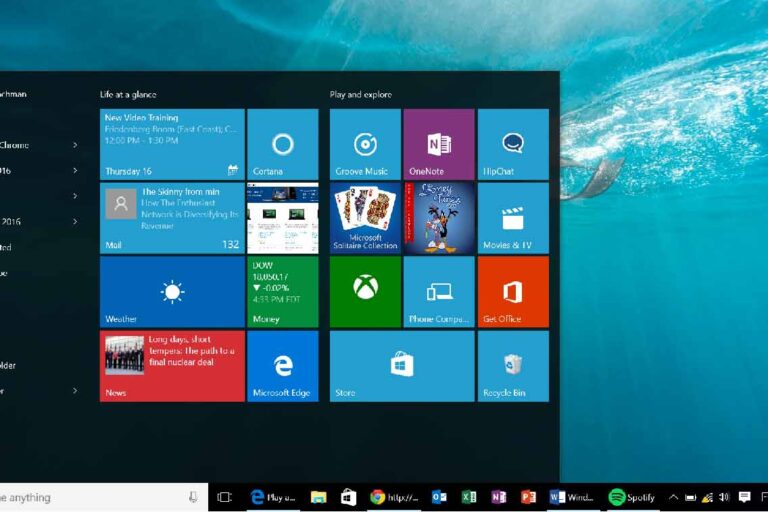
Task: Open the News headline tile
Action: coord(172,366)
